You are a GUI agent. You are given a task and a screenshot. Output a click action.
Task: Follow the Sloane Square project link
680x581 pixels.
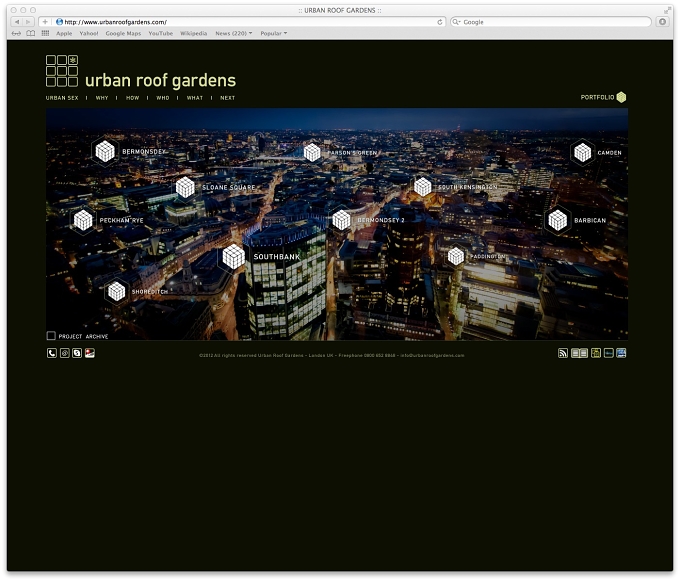pyautogui.click(x=229, y=187)
